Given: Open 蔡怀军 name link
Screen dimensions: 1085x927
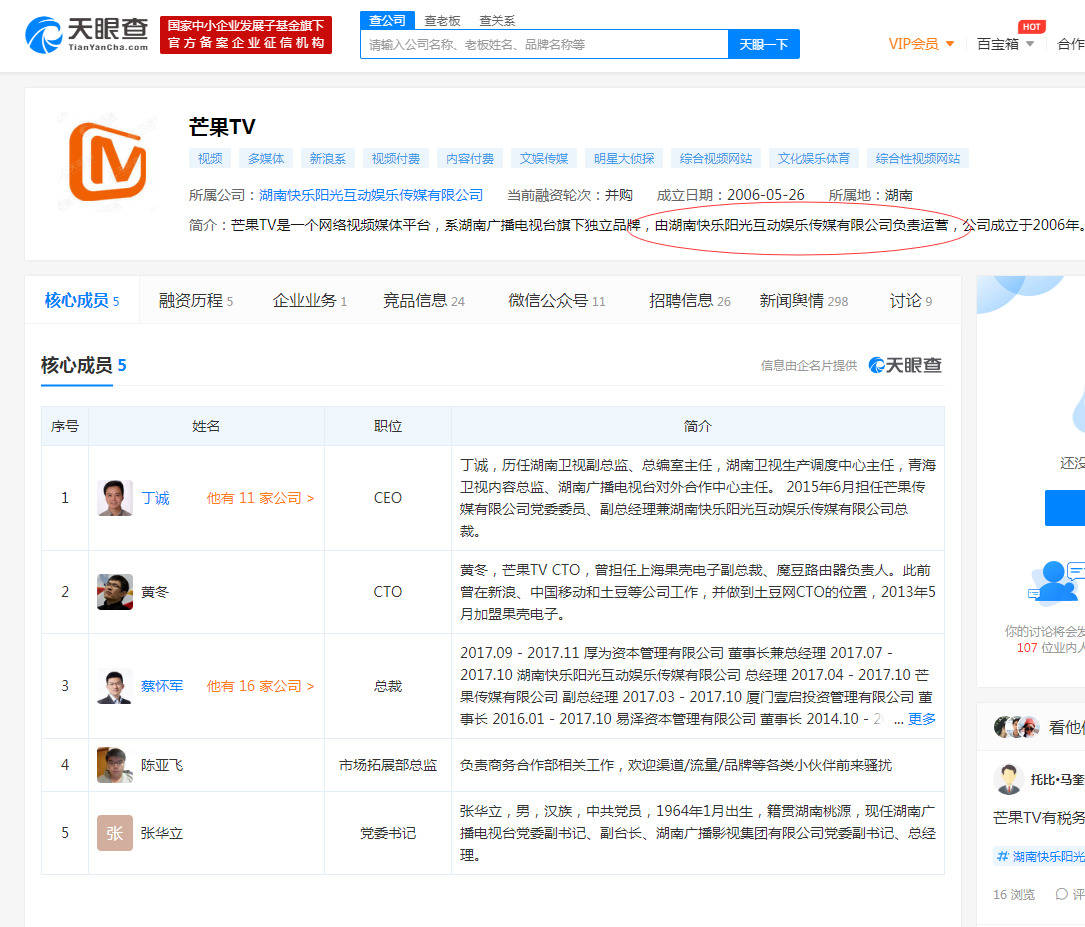Looking at the screenshot, I should 162,686.
